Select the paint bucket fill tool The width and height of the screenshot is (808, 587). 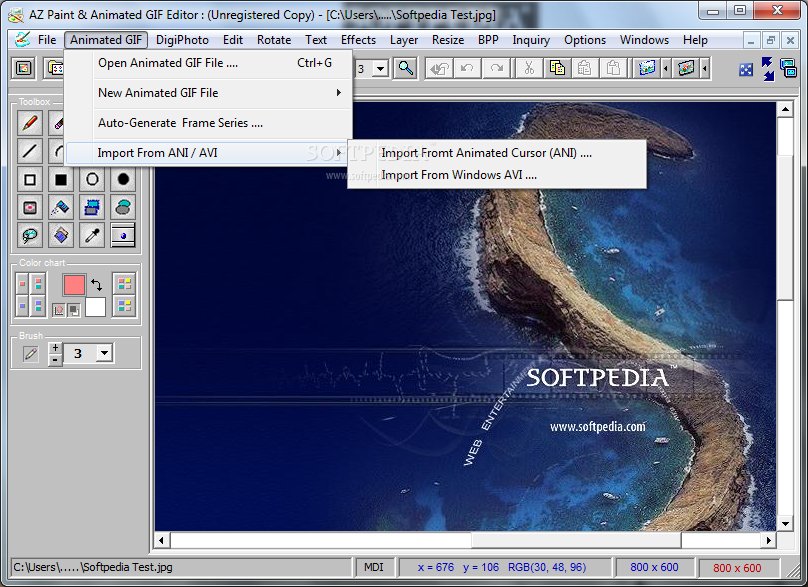[x=61, y=235]
